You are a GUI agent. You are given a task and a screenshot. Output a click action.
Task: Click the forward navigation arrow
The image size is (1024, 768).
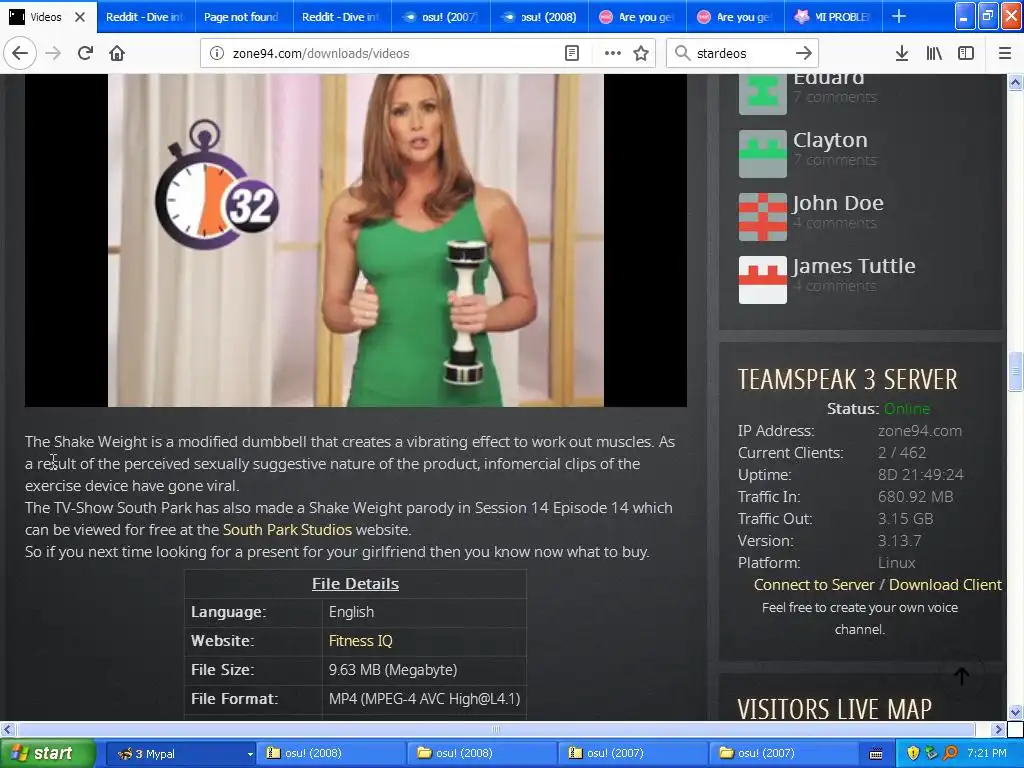pyautogui.click(x=53, y=53)
